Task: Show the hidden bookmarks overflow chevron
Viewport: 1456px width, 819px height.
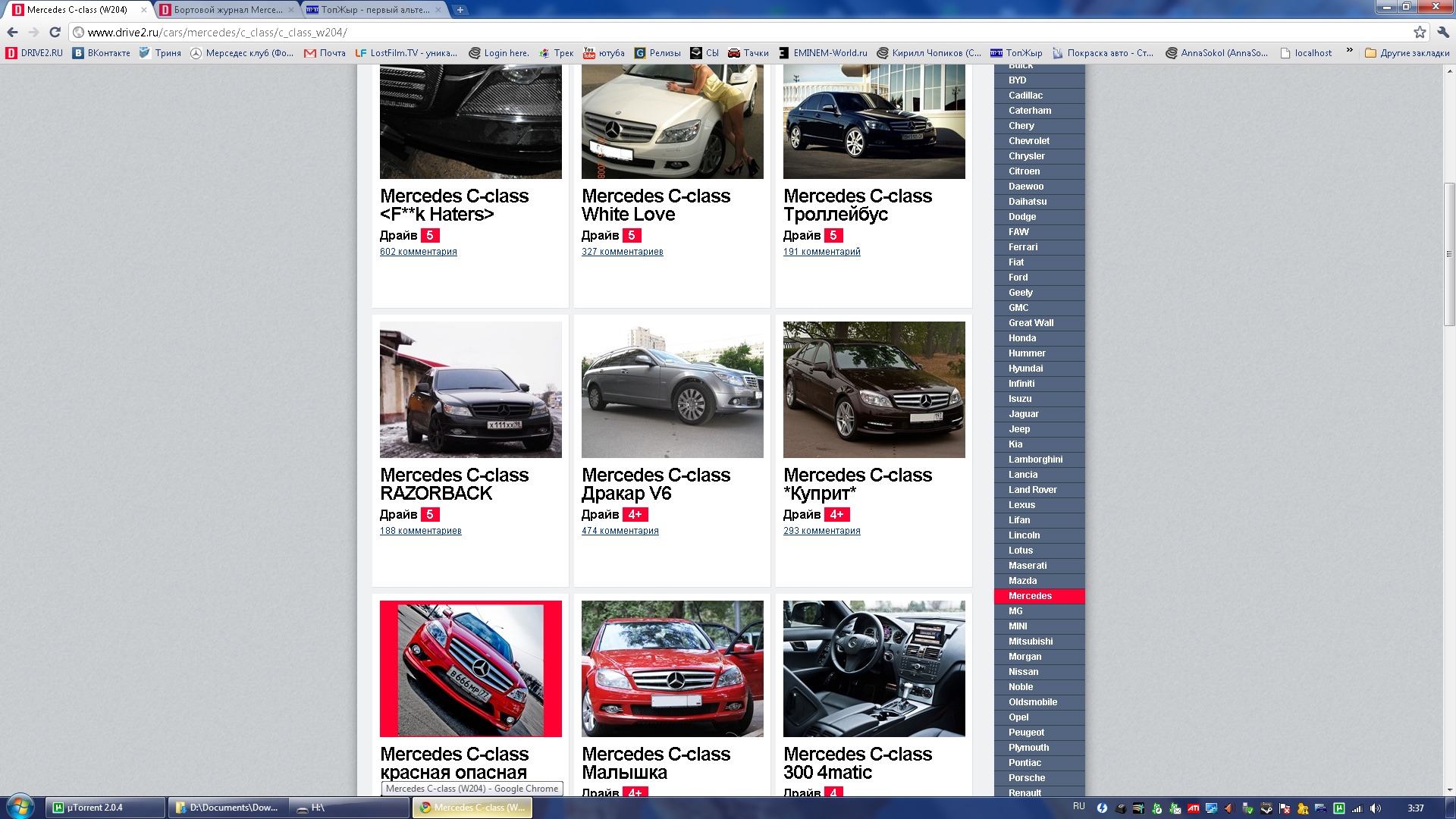Action: [x=1350, y=51]
